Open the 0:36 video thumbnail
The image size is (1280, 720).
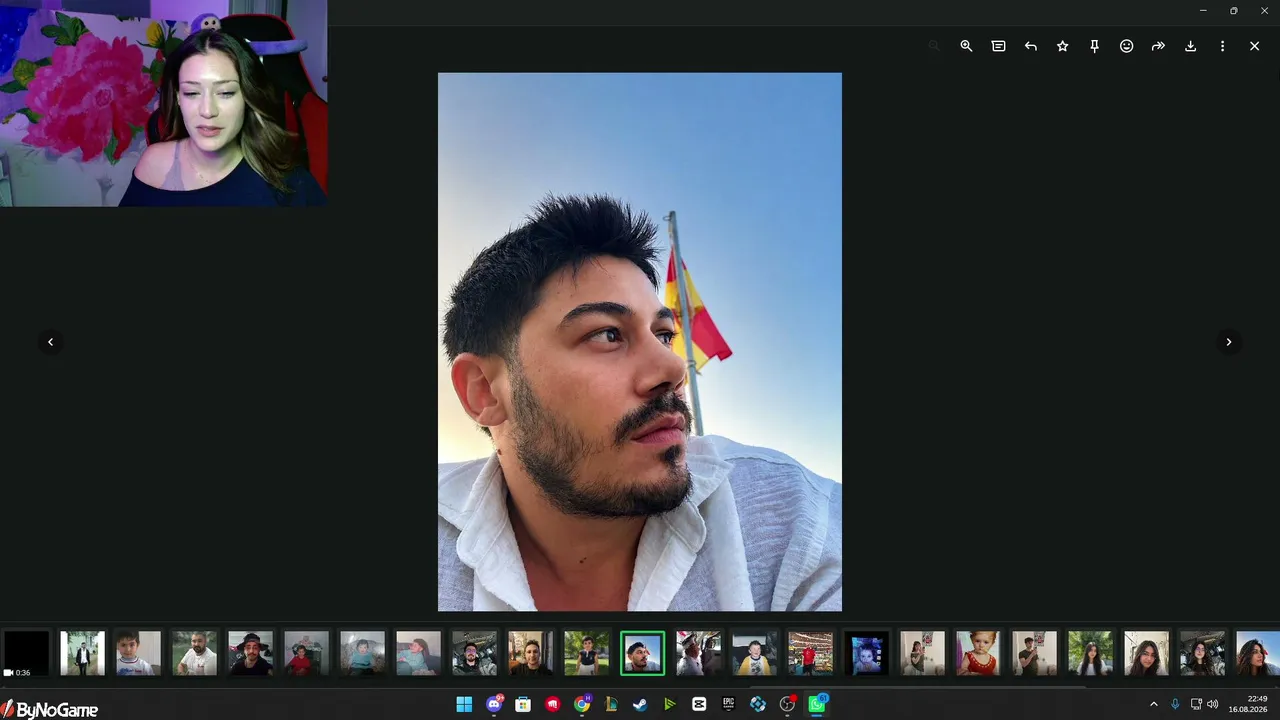click(x=26, y=653)
